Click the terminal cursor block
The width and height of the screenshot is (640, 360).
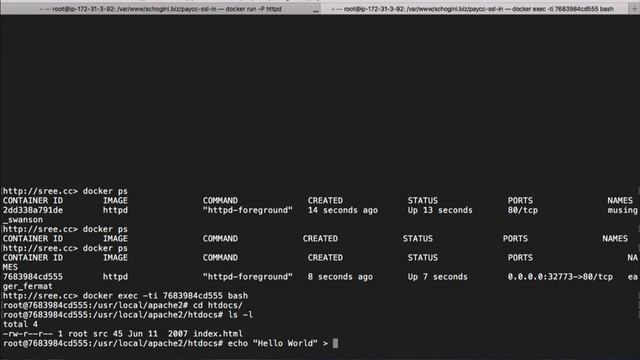pyautogui.click(x=336, y=343)
